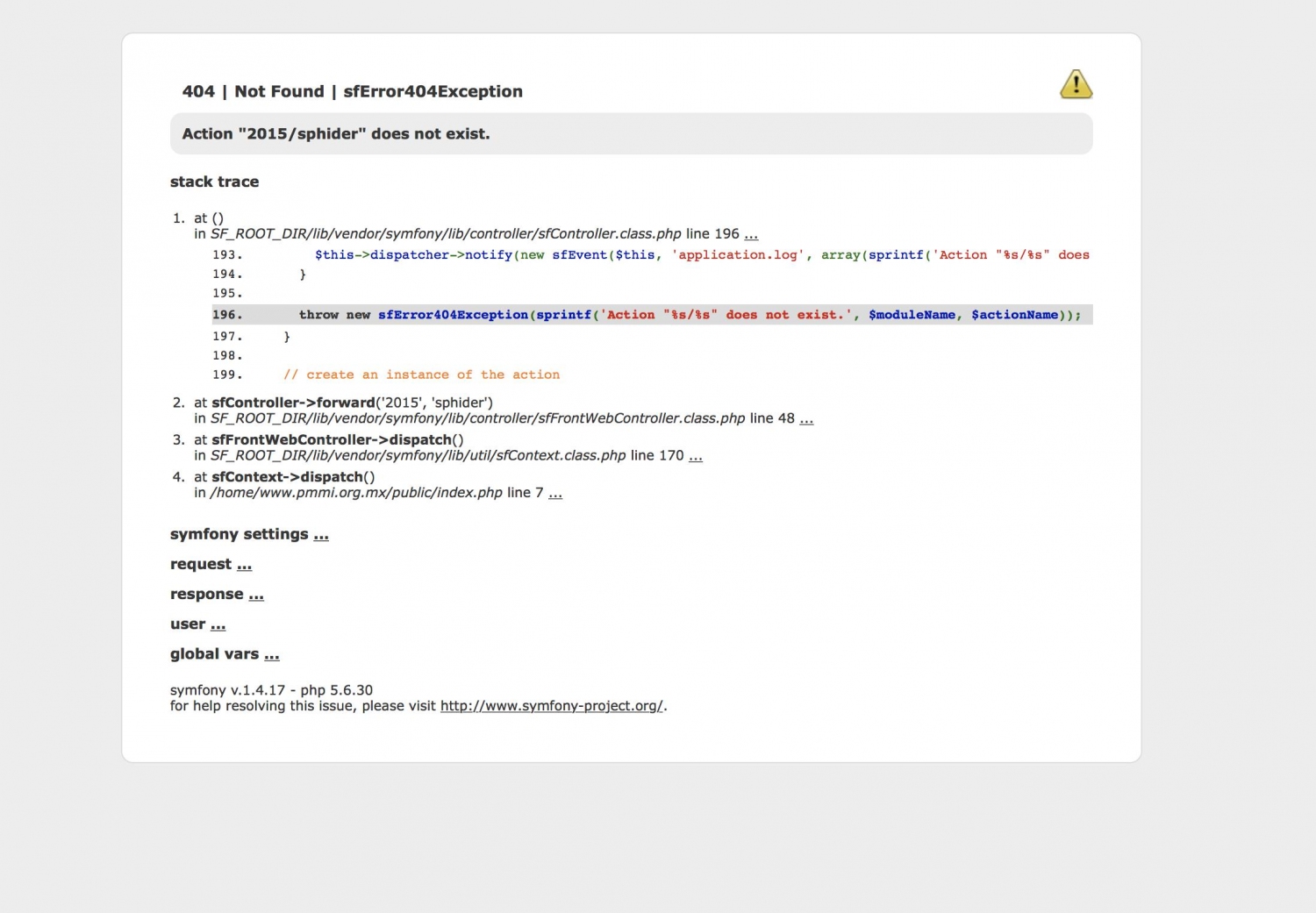
Task: Click the sfFrontWebController.class.php file path
Action: click(478, 418)
